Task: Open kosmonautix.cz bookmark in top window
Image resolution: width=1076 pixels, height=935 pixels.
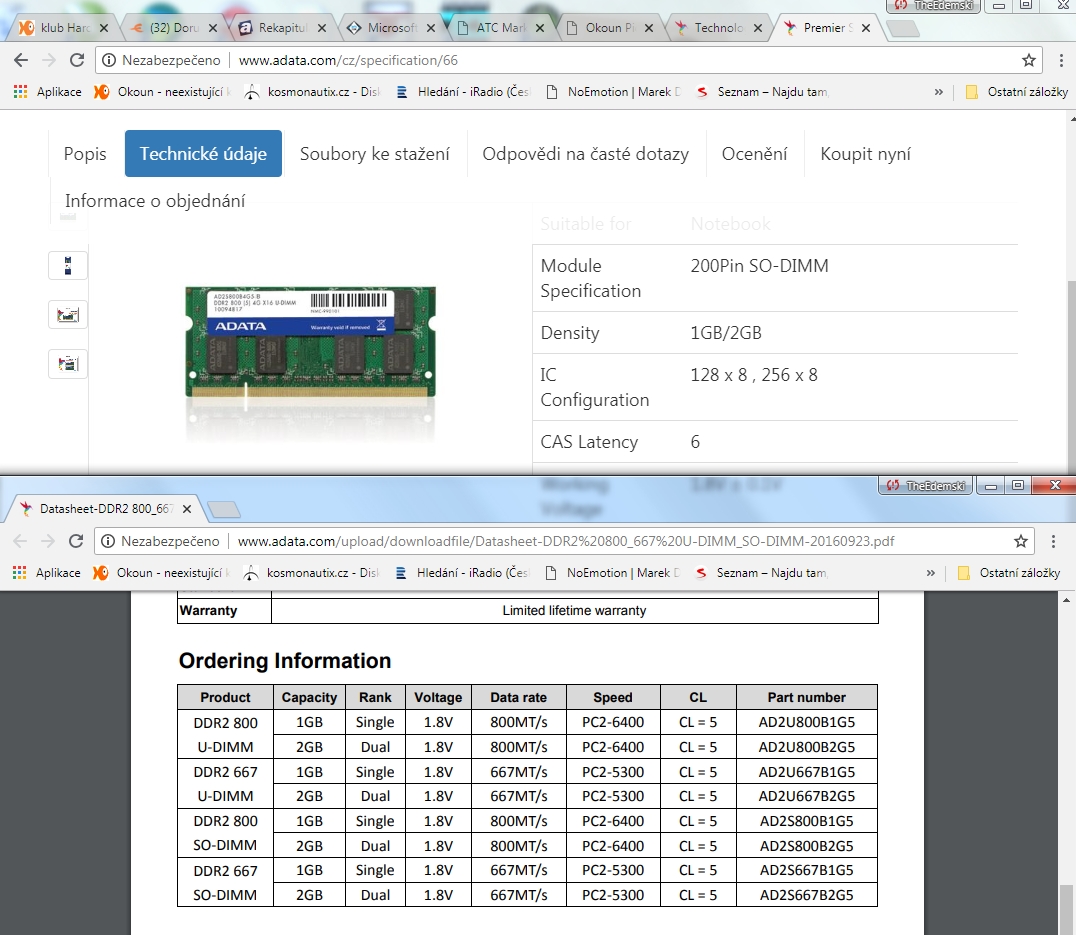Action: coord(312,92)
